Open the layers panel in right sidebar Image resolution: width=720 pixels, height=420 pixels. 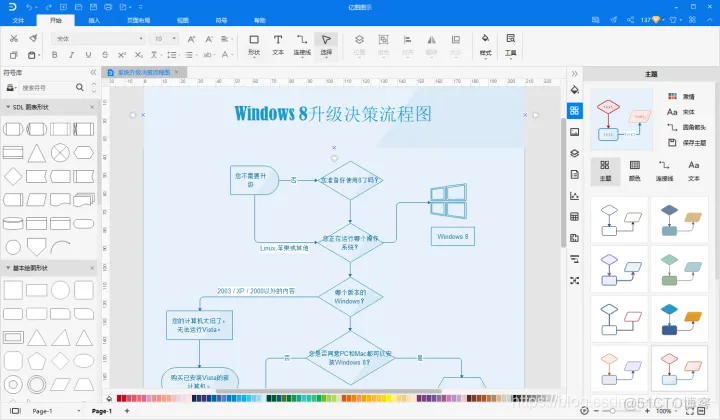pyautogui.click(x=574, y=153)
